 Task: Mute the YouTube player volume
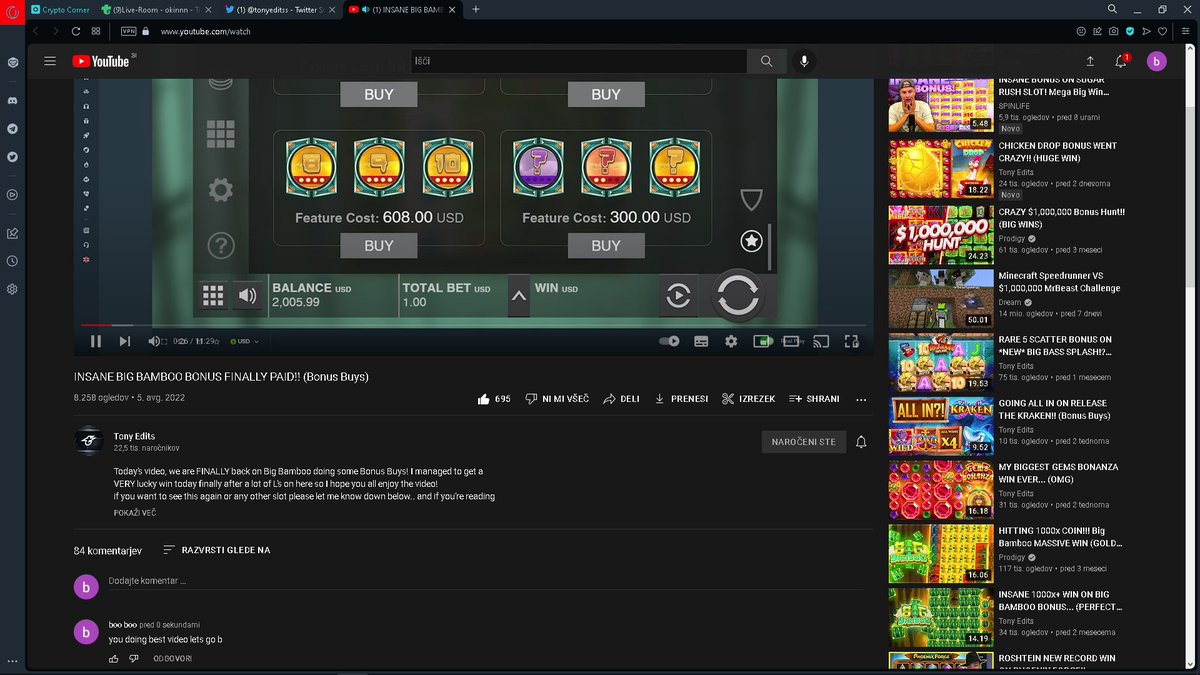coord(155,341)
